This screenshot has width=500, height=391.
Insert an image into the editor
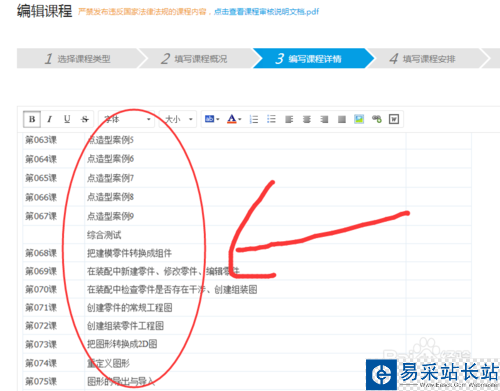[359, 119]
